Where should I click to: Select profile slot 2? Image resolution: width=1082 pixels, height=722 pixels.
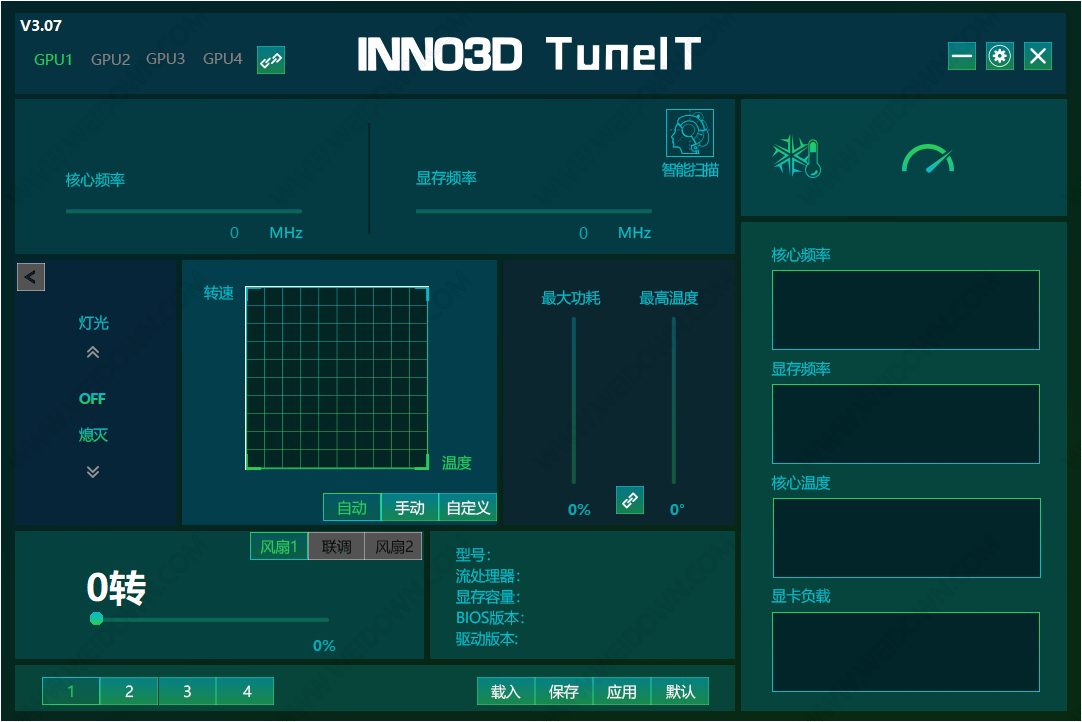point(129,691)
